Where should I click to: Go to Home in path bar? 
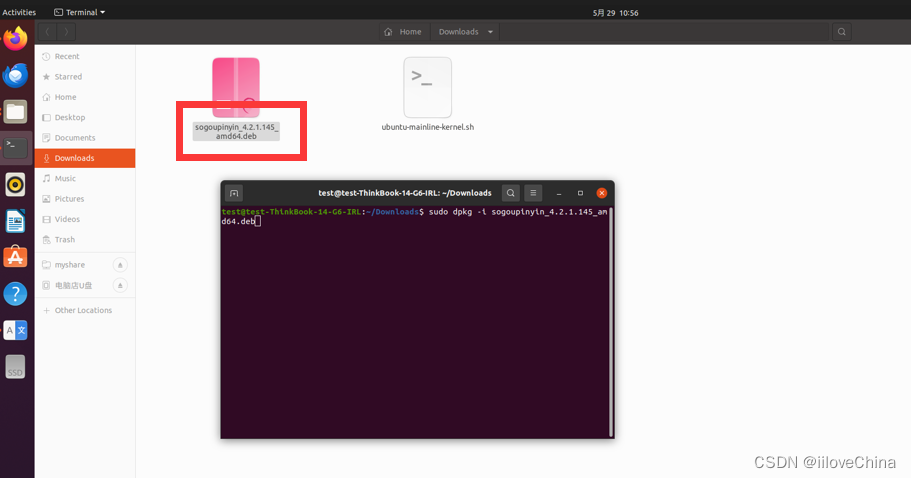[403, 32]
